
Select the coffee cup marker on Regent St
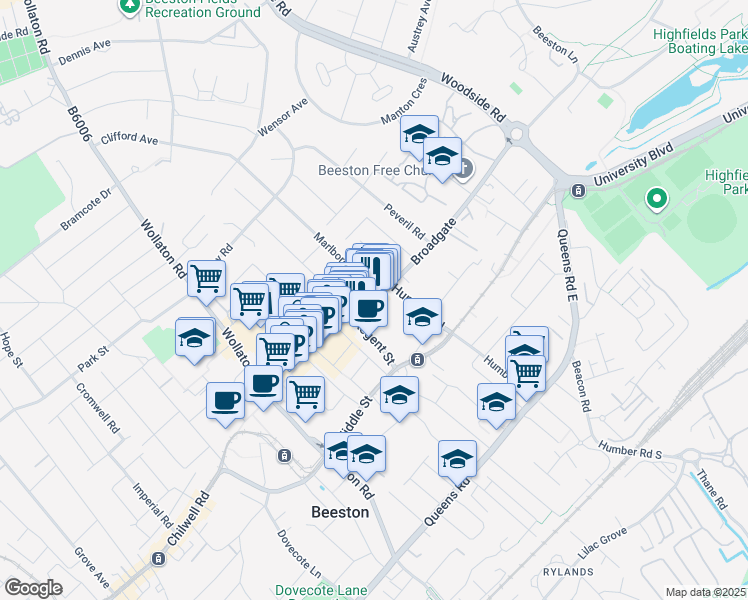click(x=367, y=309)
